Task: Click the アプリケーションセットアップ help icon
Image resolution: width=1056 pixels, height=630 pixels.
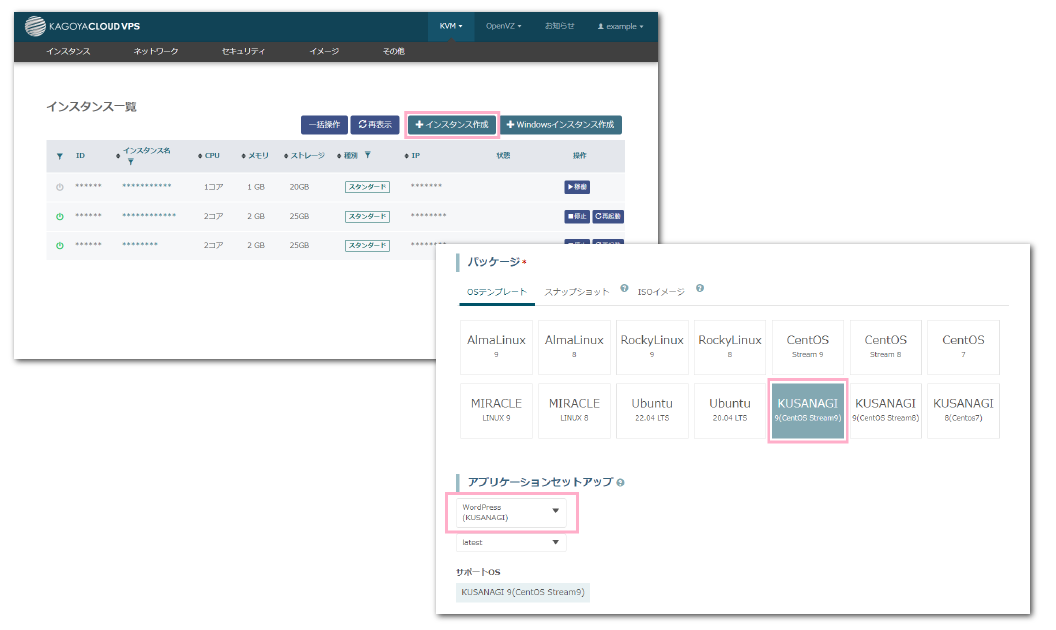Action: [621, 483]
